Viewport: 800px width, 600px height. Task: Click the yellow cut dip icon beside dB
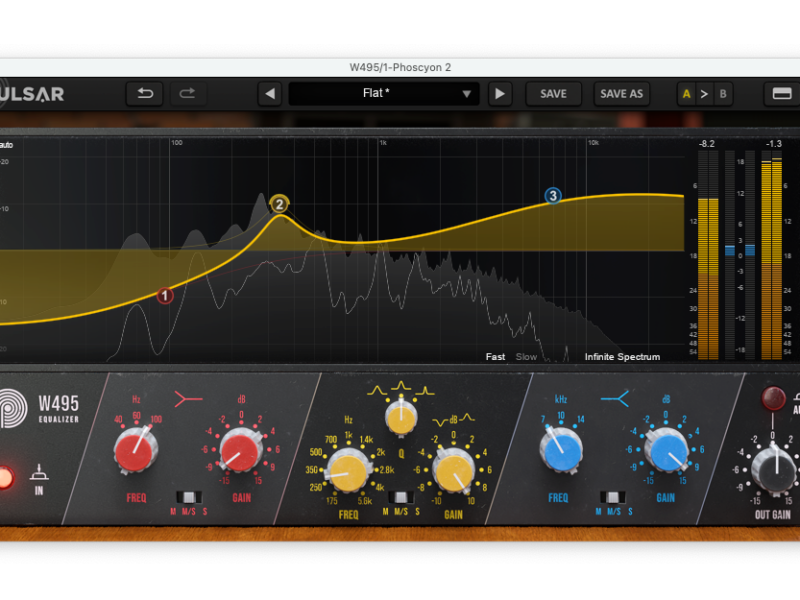tap(440, 422)
